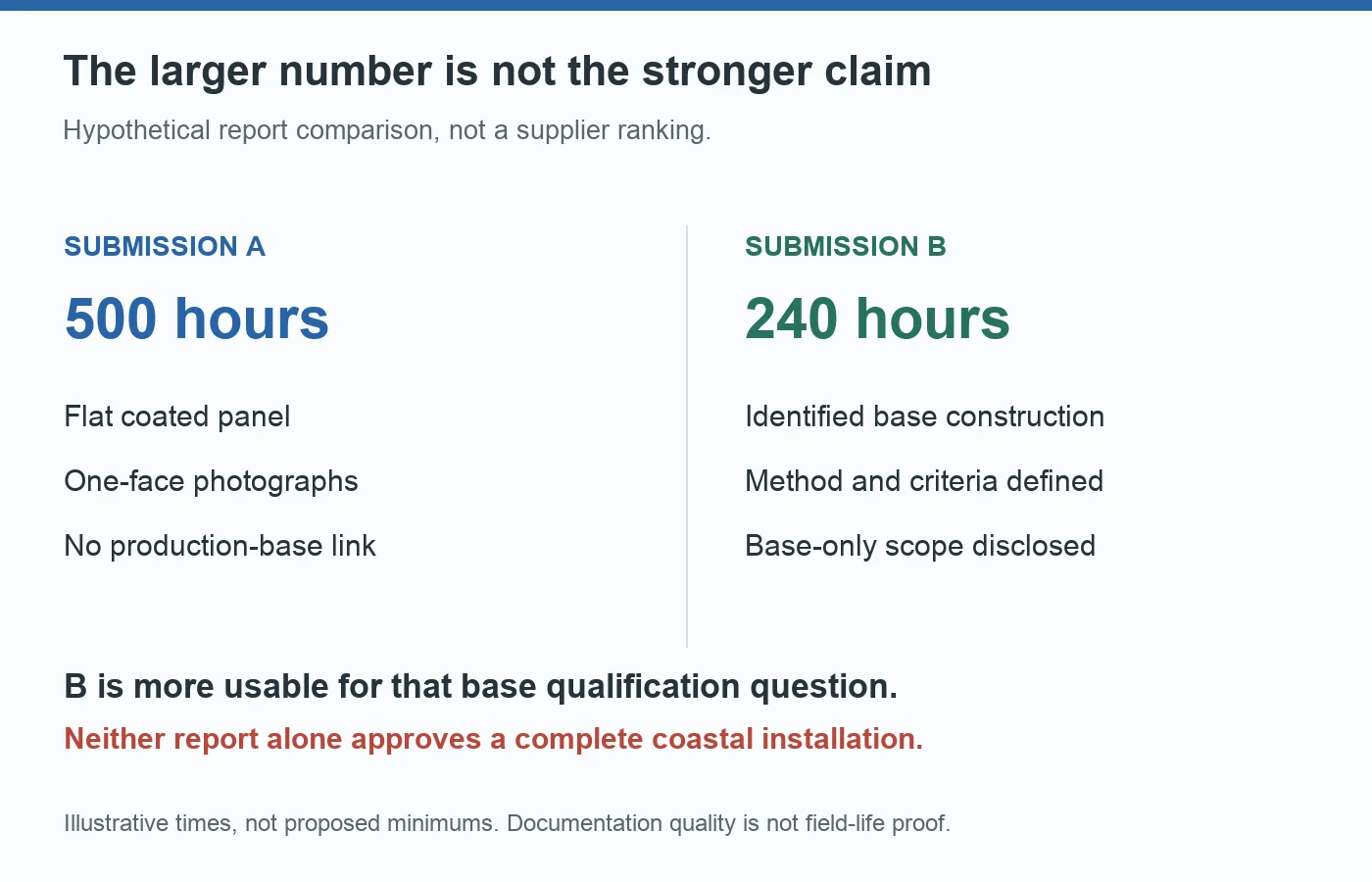The height and width of the screenshot is (882, 1372).
Task: Click the "No production-base link" line
Action: (220, 546)
